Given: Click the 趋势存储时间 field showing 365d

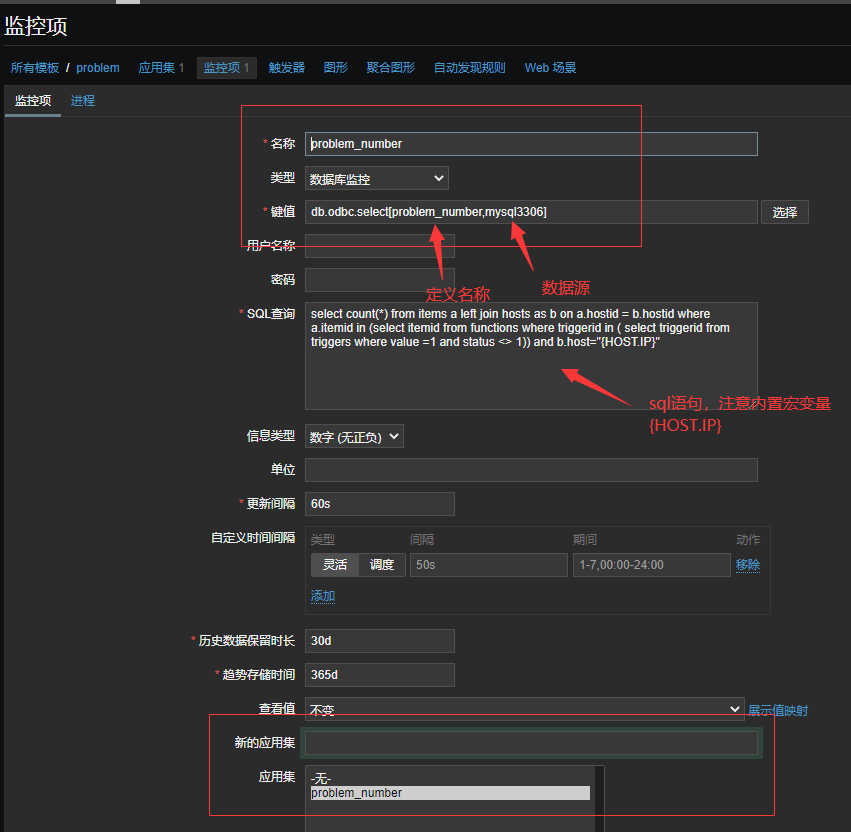Looking at the screenshot, I should [x=380, y=675].
